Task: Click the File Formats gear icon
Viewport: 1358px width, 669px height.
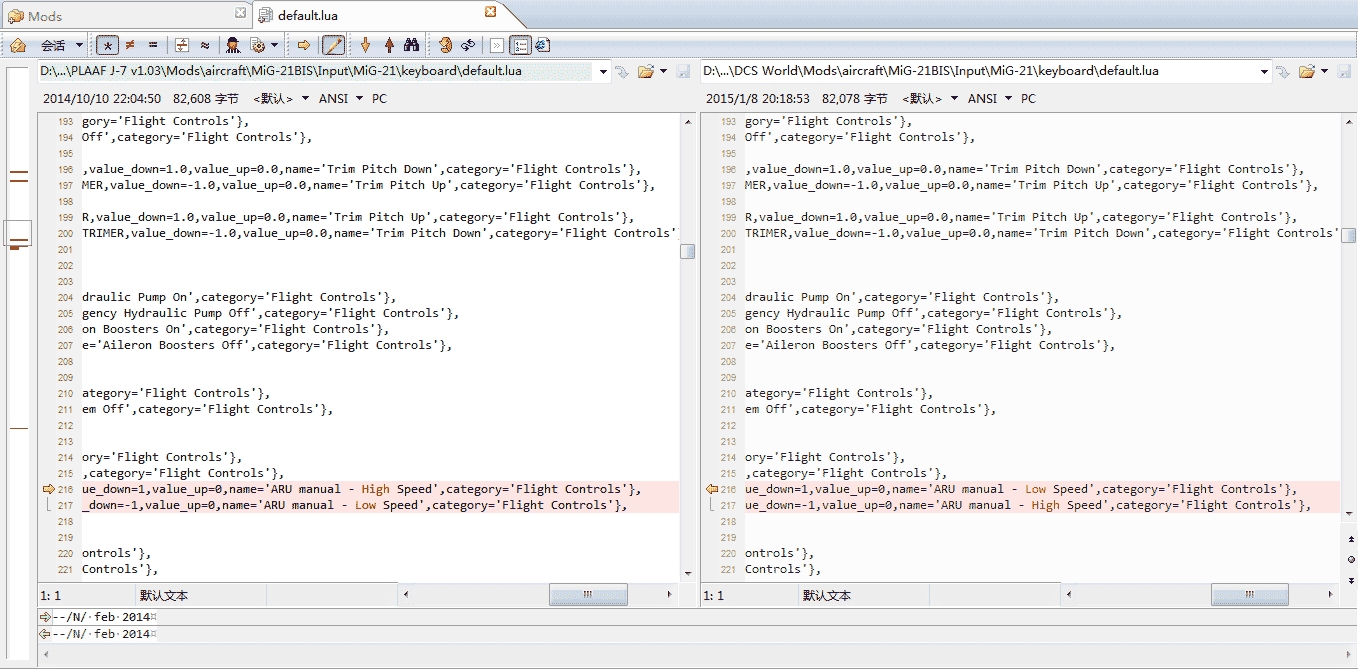Action: click(x=257, y=45)
